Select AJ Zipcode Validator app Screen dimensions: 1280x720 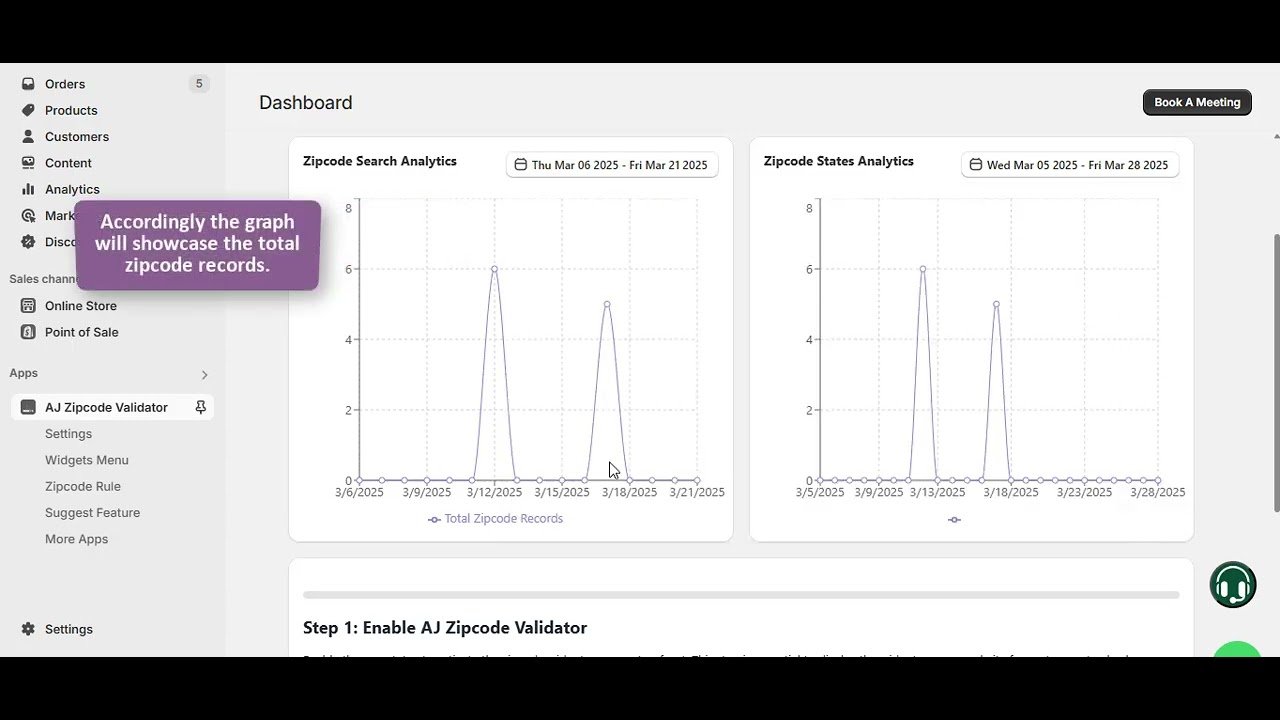click(106, 407)
